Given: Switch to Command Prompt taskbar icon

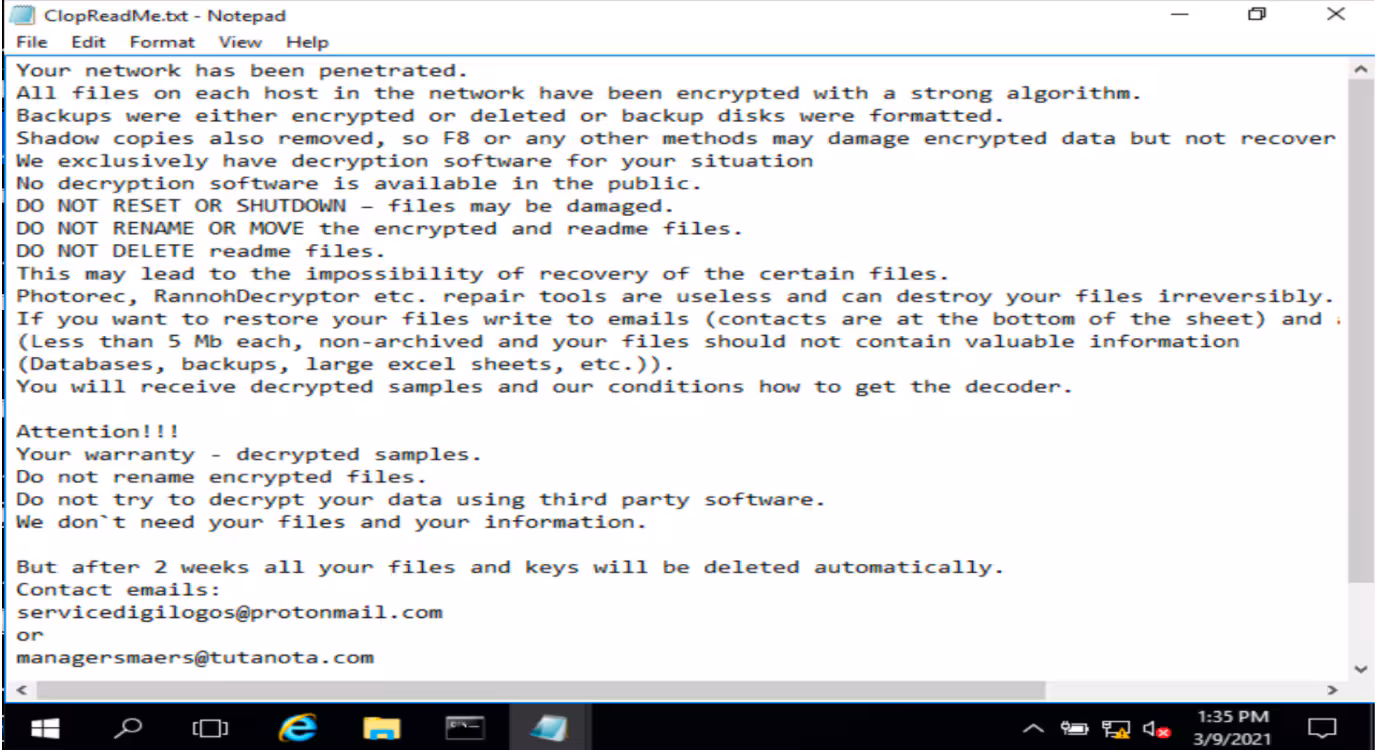Looking at the screenshot, I should point(465,728).
